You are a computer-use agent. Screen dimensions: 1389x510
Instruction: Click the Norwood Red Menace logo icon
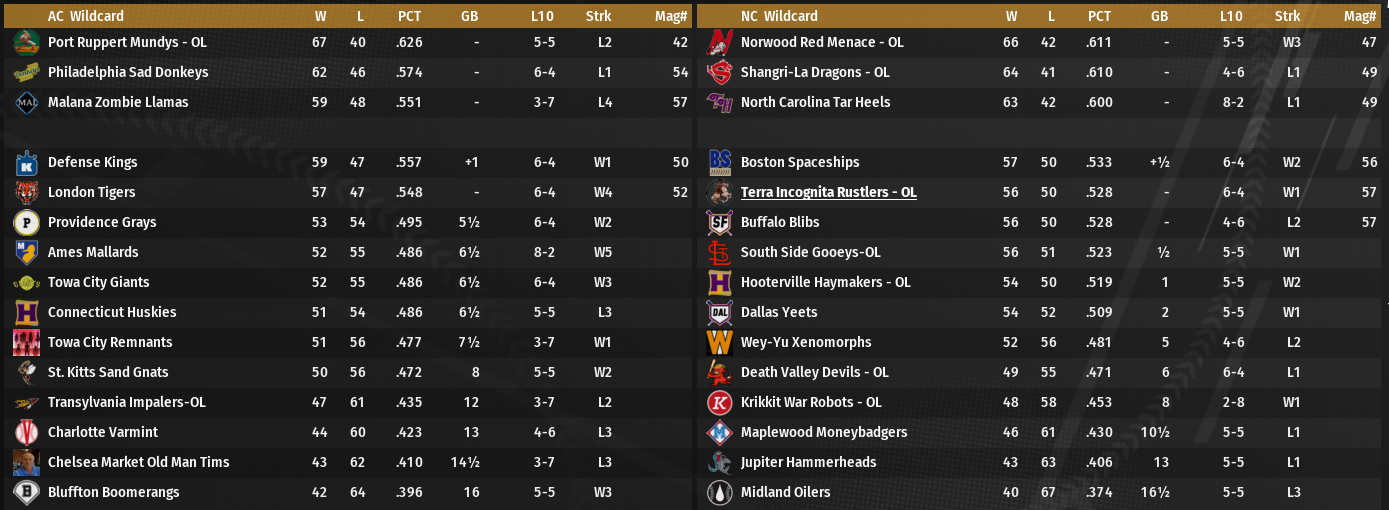pos(720,42)
